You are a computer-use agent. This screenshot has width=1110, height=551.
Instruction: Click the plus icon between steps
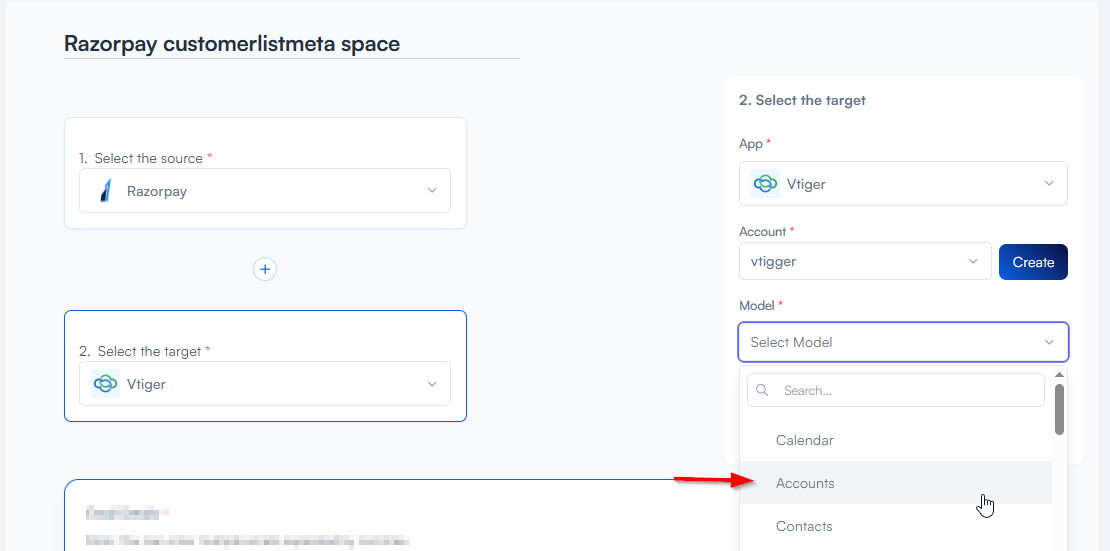264,269
